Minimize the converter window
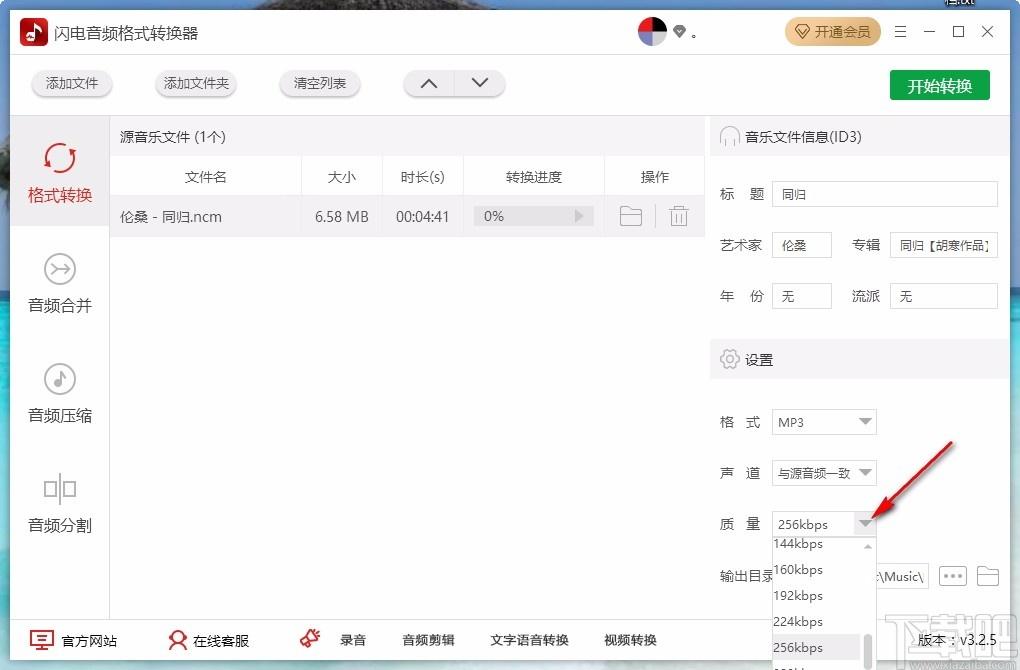 pos(929,31)
